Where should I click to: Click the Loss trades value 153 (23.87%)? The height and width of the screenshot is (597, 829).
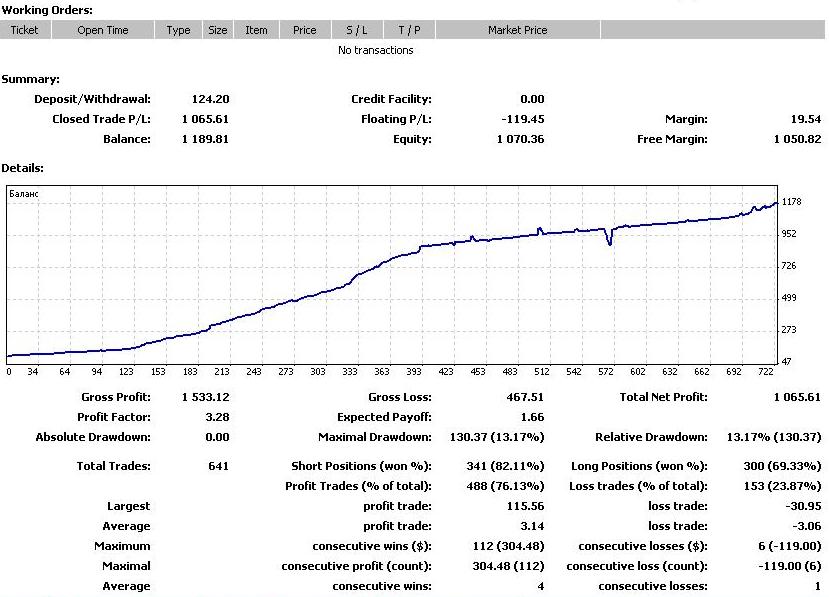[x=782, y=486]
